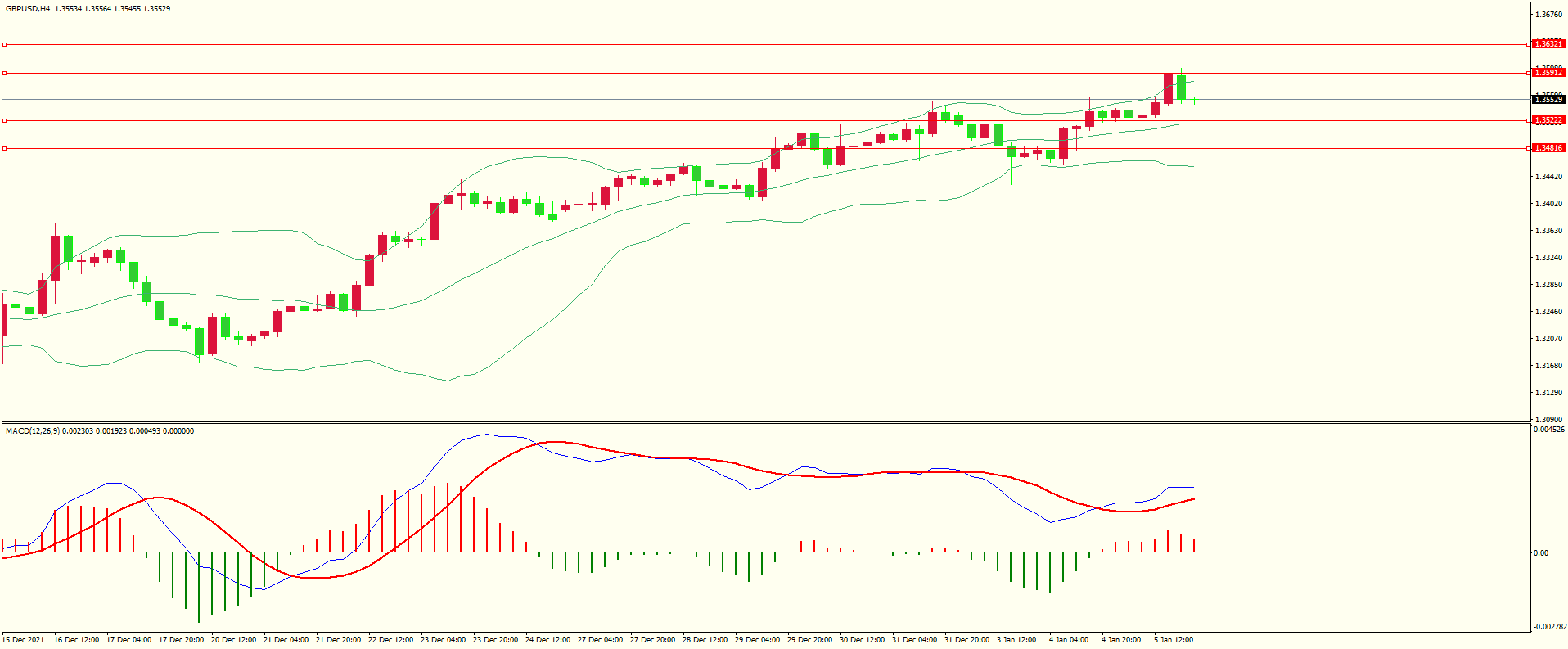Click the 1.36321 red price level label
This screenshot has height=649, width=1568.
[1548, 44]
